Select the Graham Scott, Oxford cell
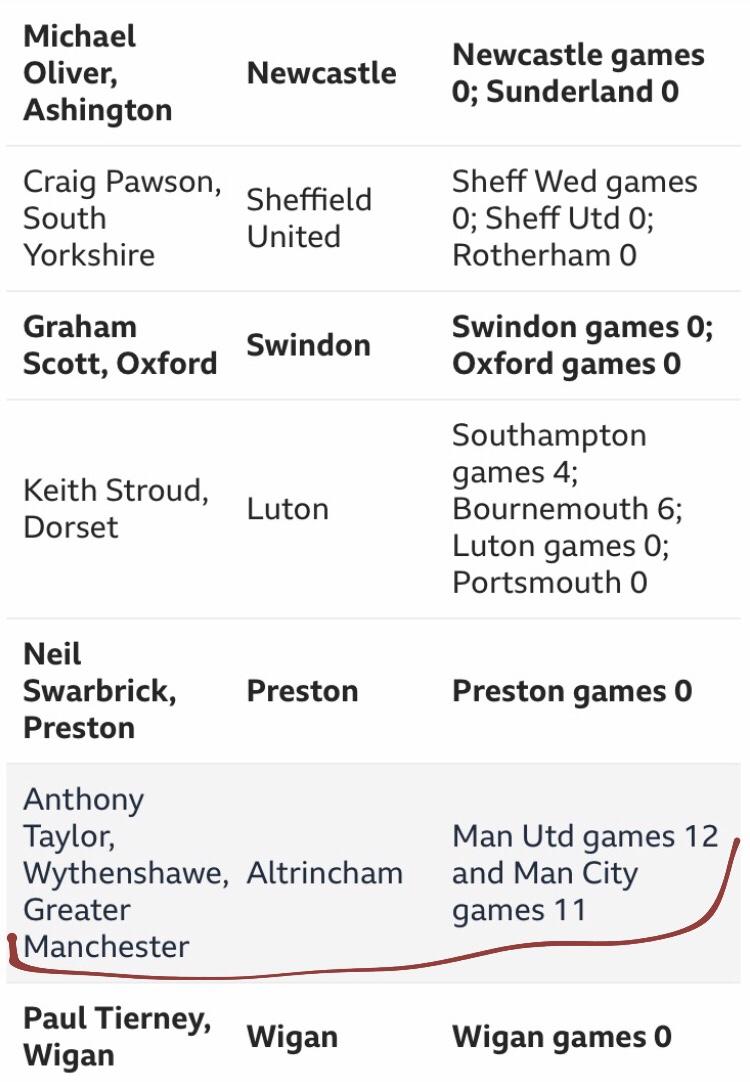 tap(120, 345)
